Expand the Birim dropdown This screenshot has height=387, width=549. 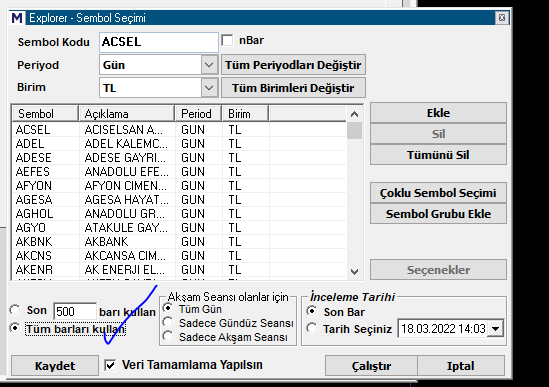[209, 88]
